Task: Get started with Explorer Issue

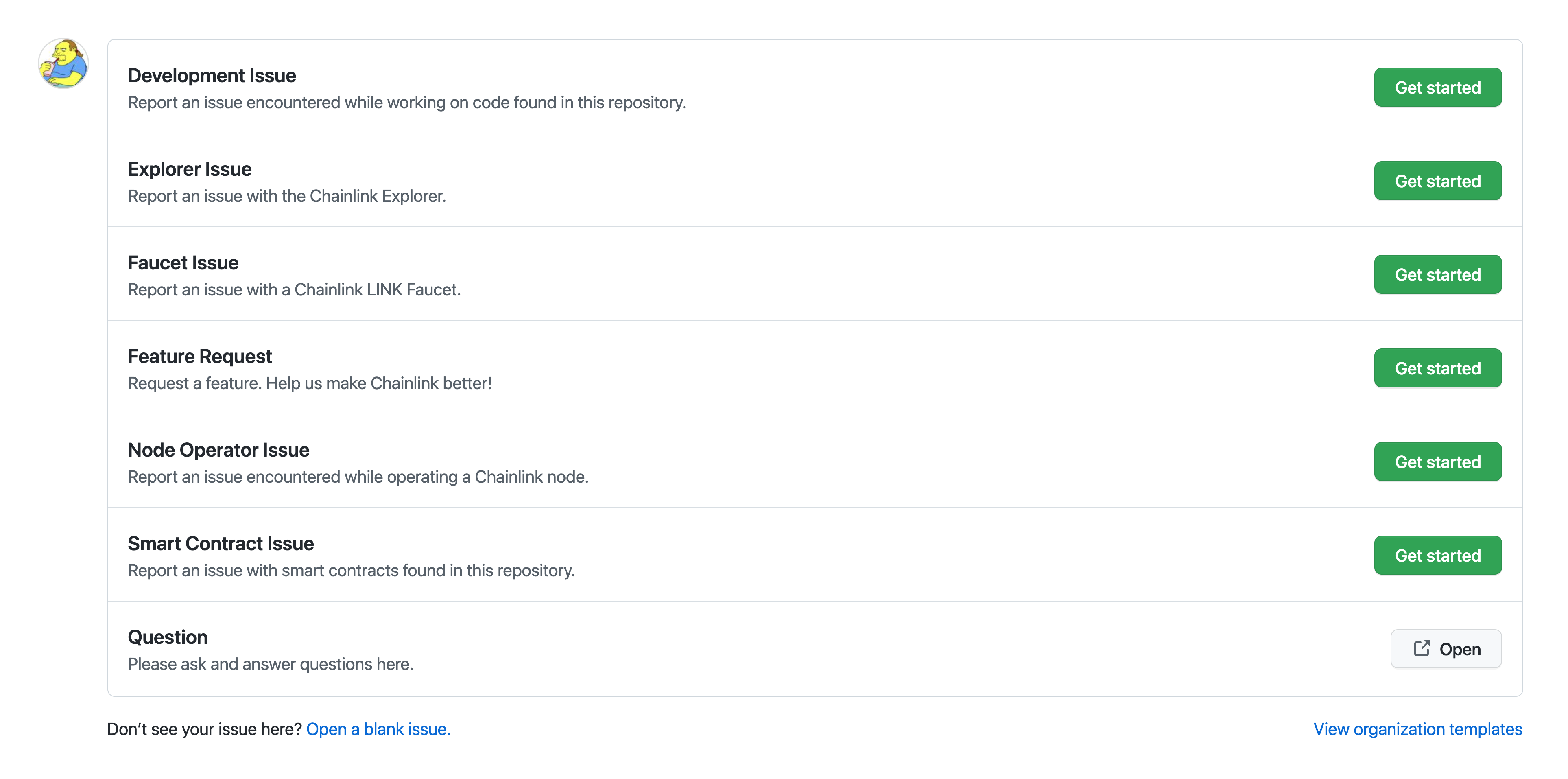Action: coord(1437,182)
